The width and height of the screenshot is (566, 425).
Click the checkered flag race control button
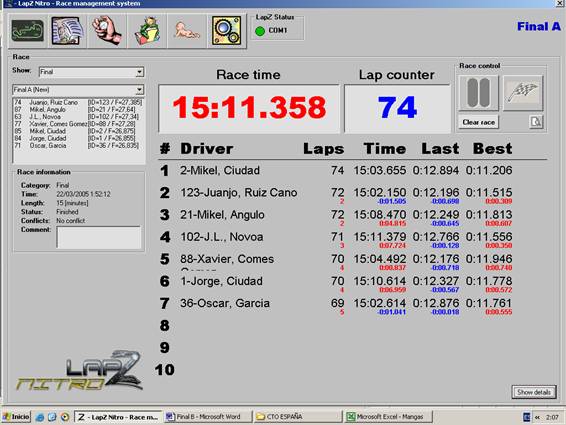523,93
